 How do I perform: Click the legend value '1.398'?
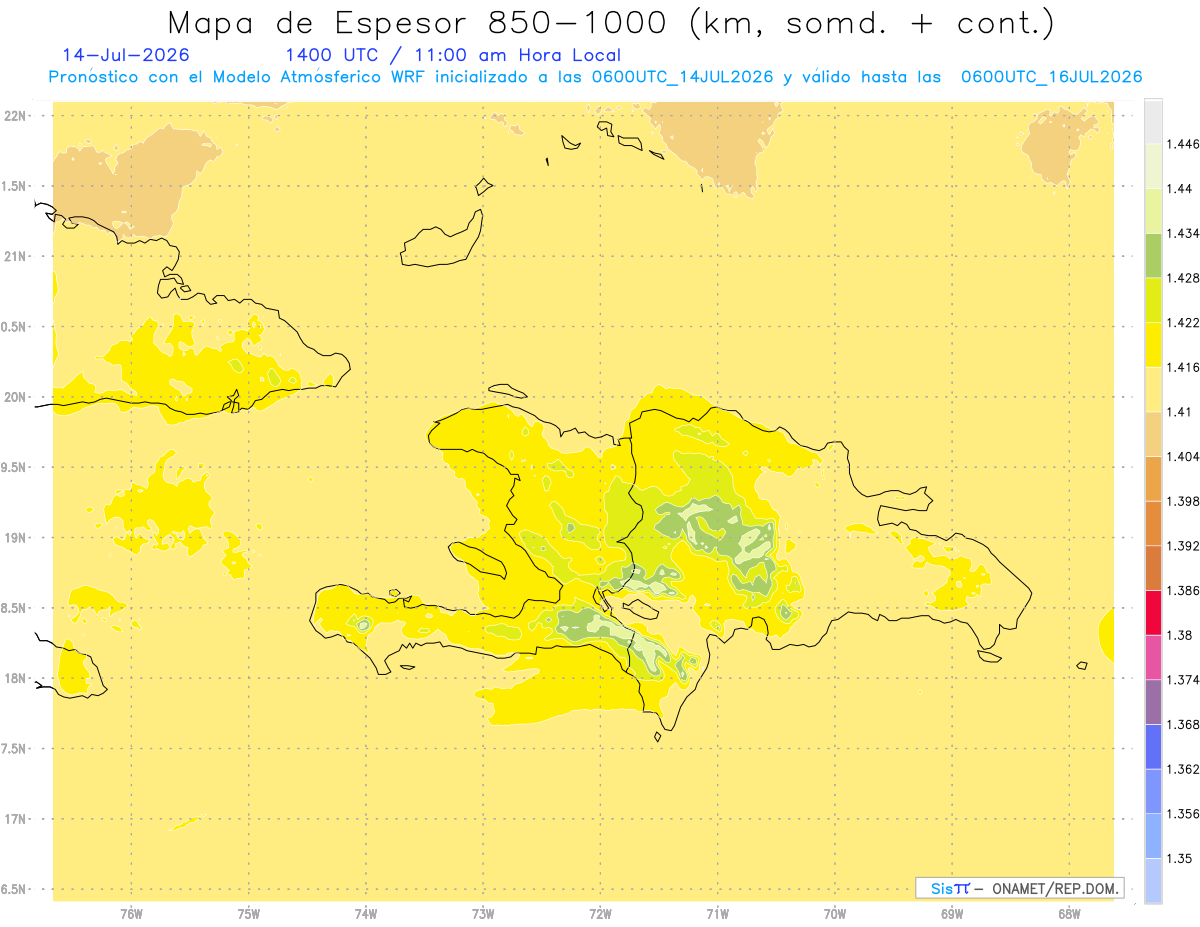click(x=1183, y=501)
